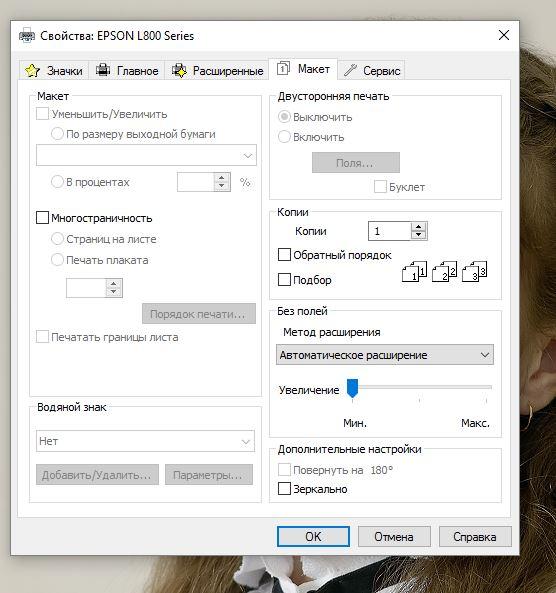Choose Печать плаката option
This screenshot has width=556, height=593.
[57, 260]
